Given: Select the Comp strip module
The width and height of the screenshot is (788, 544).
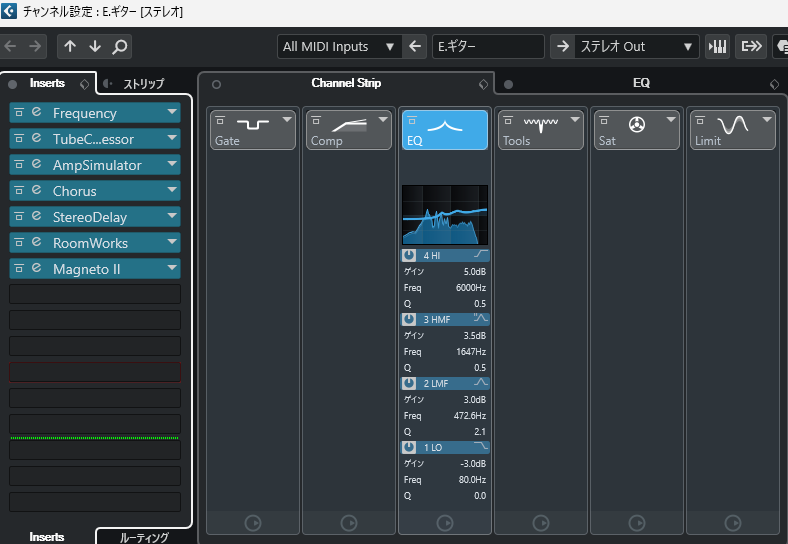Looking at the screenshot, I should (x=348, y=130).
